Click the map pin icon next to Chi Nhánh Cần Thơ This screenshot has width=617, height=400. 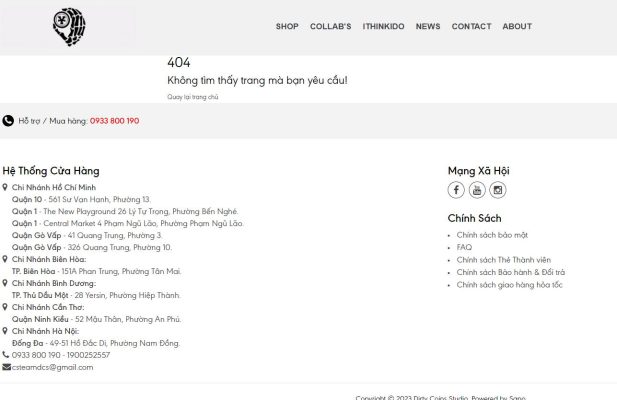(5, 307)
